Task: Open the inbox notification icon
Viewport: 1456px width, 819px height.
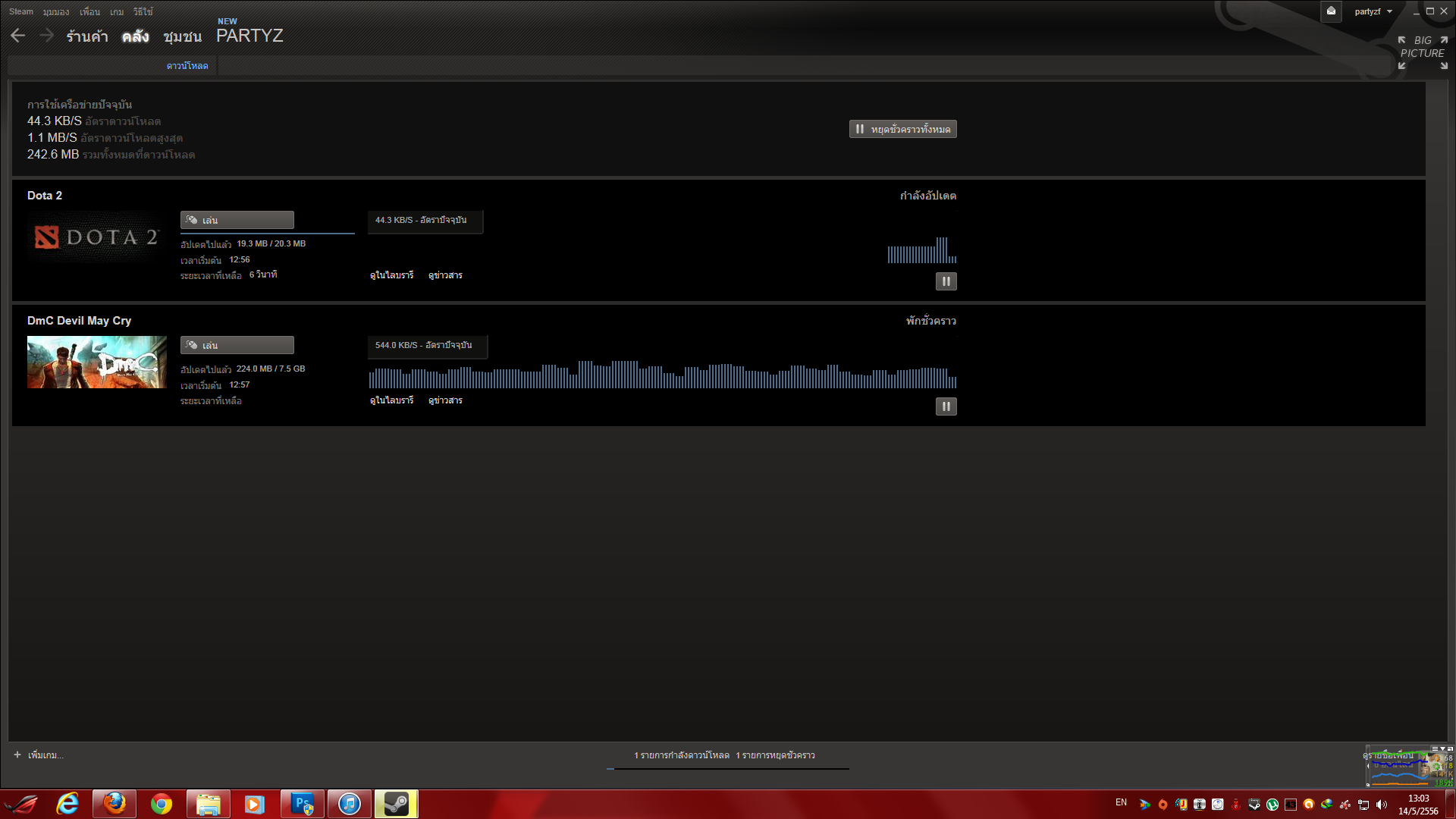Action: (x=1331, y=11)
